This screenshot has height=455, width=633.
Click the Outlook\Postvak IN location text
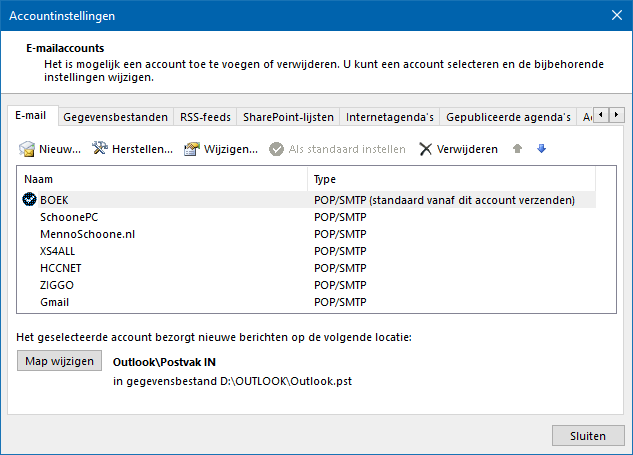click(x=164, y=362)
